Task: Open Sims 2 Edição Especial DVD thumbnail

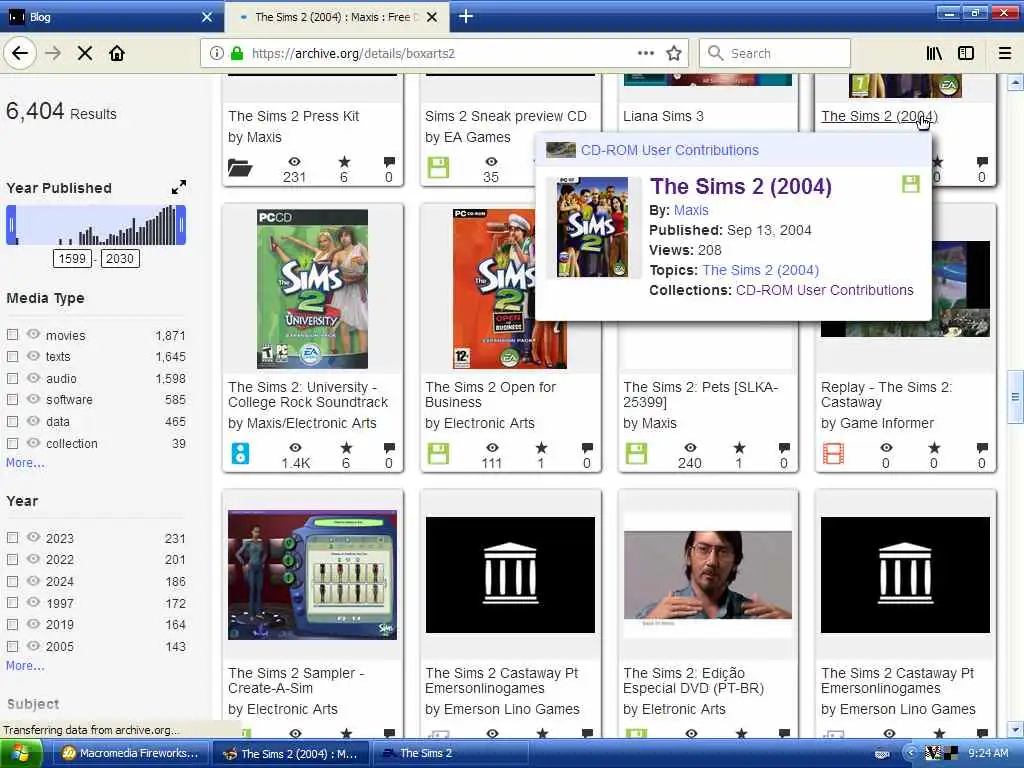Action: pyautogui.click(x=708, y=575)
